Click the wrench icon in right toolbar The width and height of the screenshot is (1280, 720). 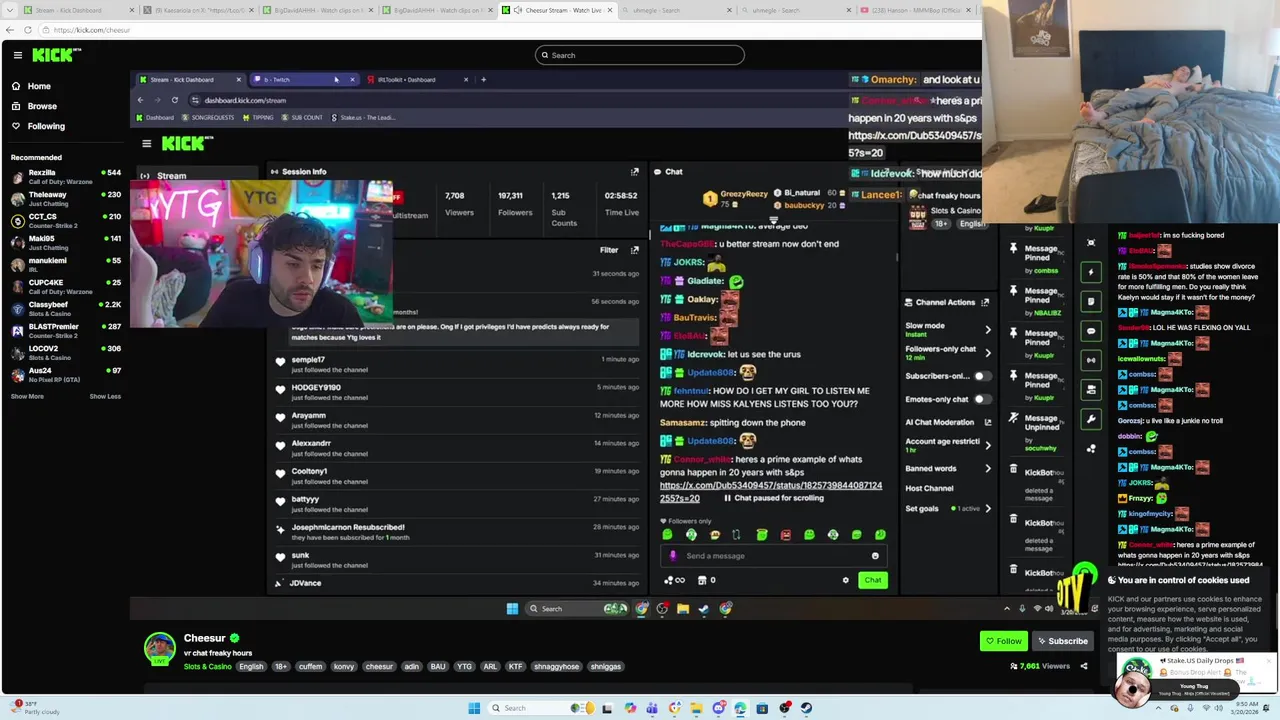[1091, 419]
